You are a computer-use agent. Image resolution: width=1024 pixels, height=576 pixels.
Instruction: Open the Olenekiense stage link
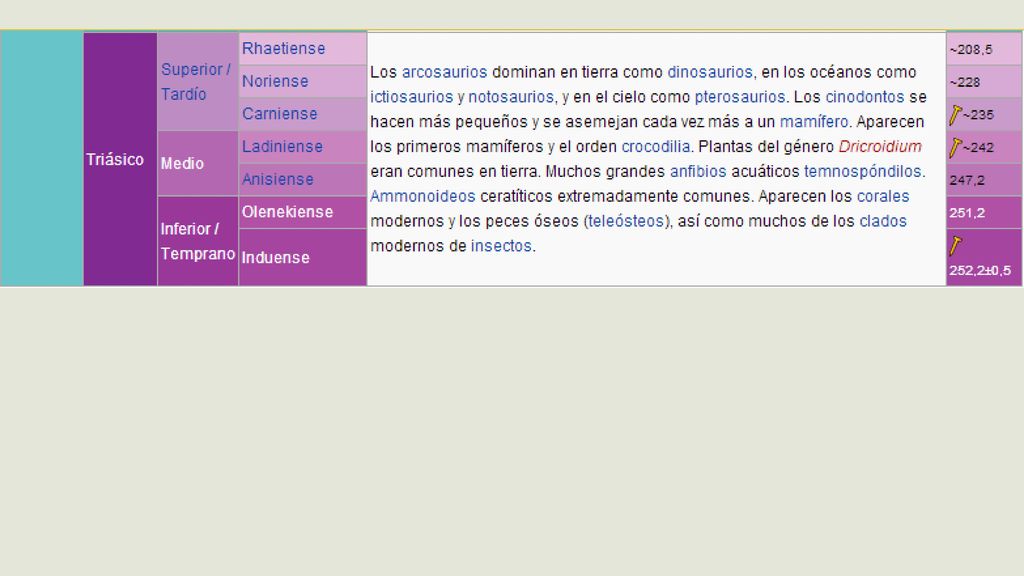coord(287,212)
